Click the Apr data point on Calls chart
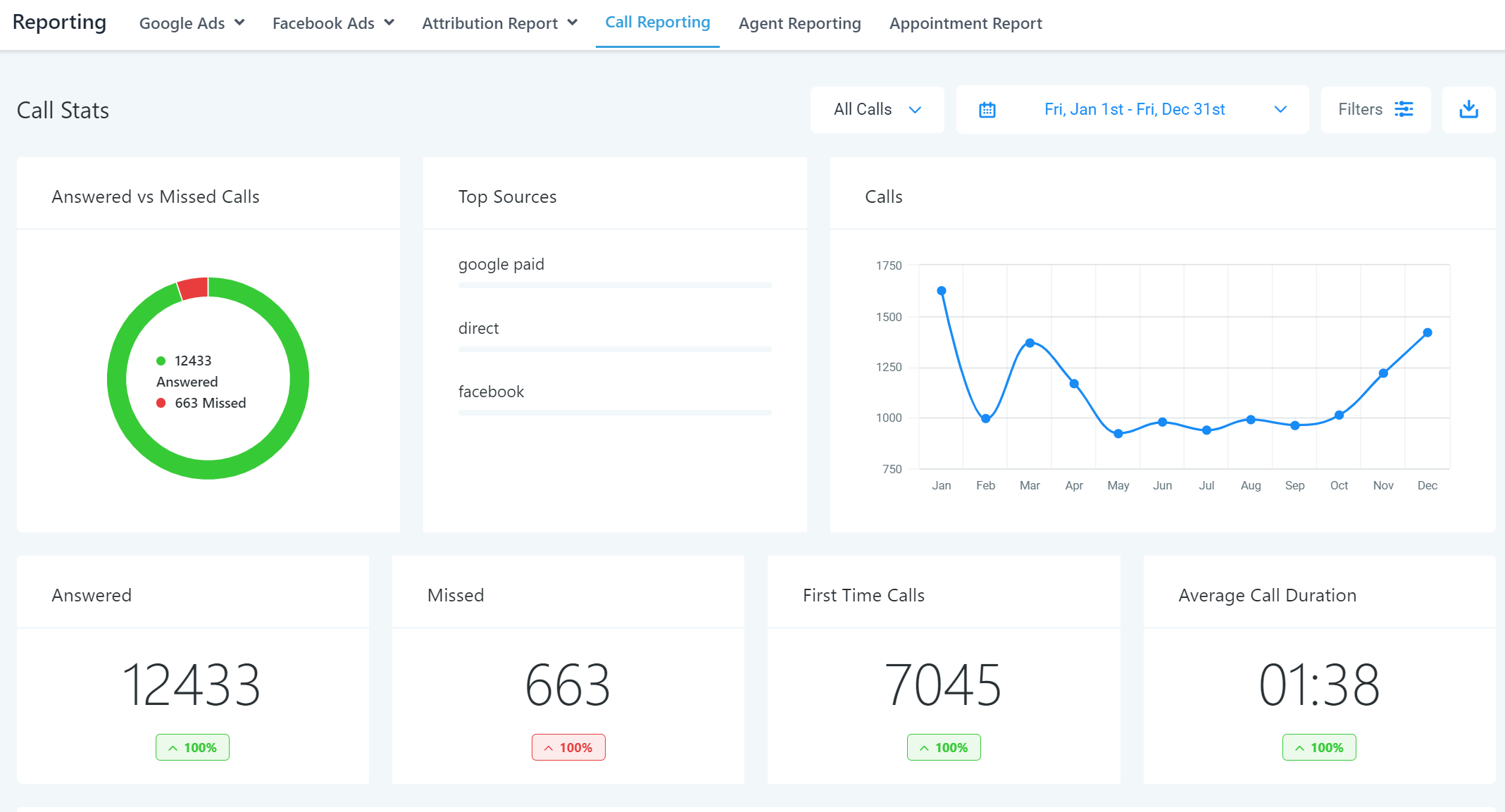Image resolution: width=1505 pixels, height=812 pixels. click(x=1074, y=384)
